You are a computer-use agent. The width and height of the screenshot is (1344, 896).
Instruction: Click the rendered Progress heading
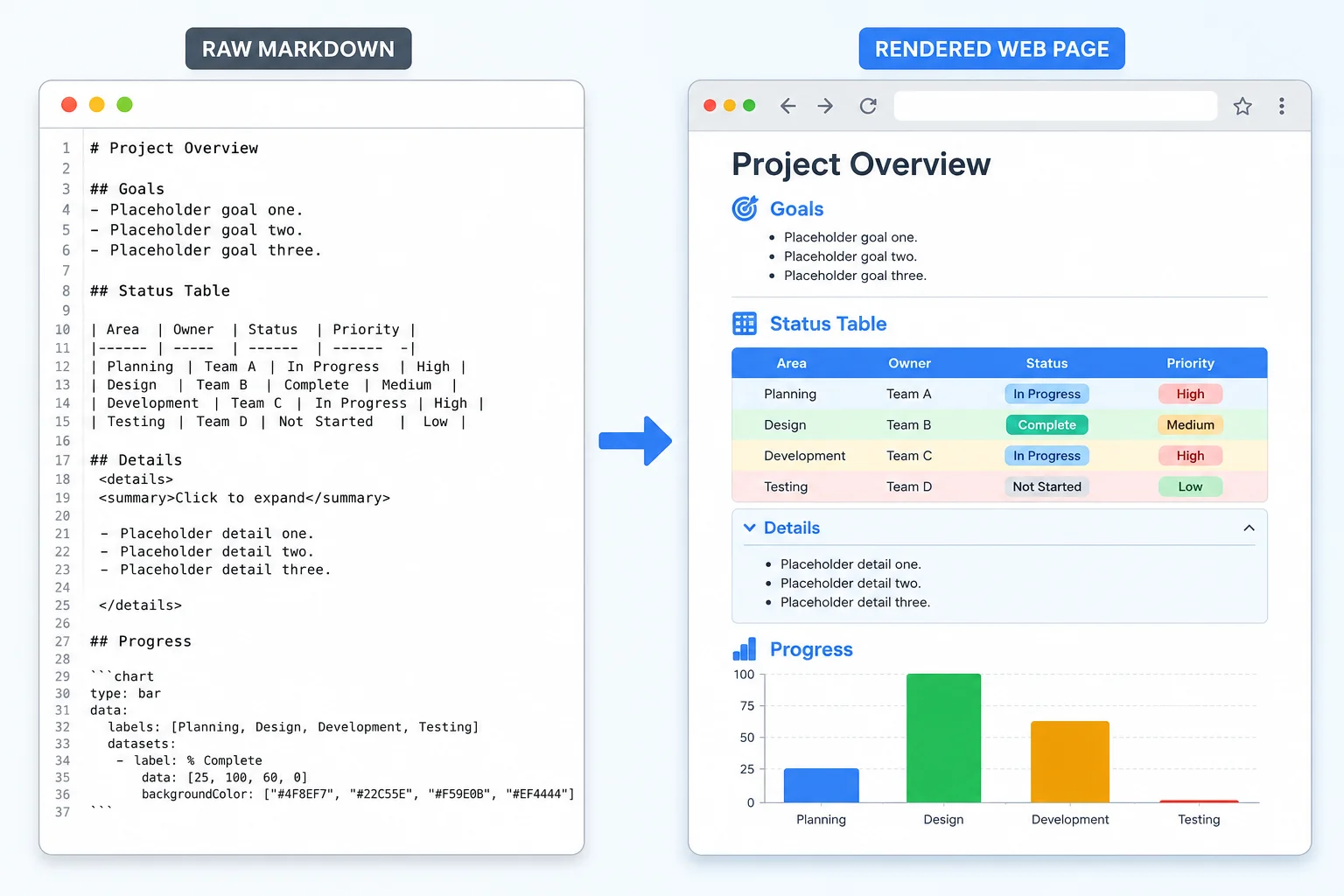coord(811,649)
